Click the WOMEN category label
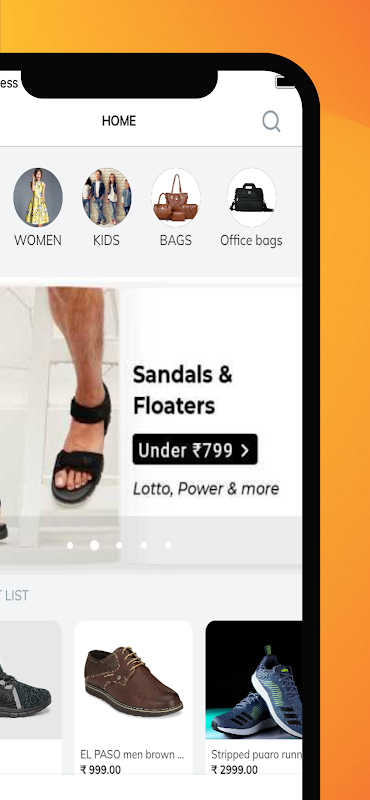 (38, 240)
